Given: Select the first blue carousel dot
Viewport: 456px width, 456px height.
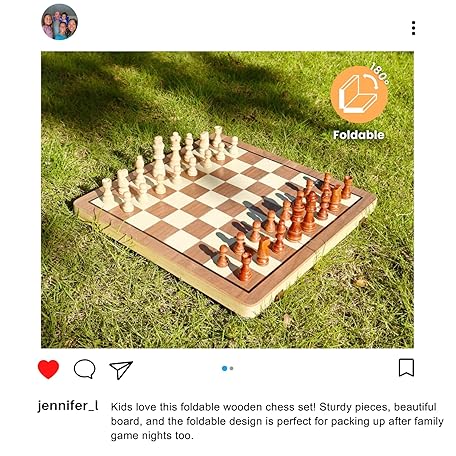Looking at the screenshot, I should point(224,368).
